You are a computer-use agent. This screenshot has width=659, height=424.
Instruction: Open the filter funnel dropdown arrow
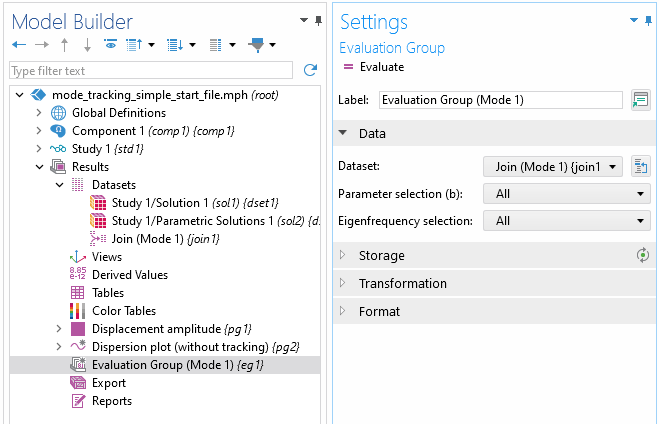[272, 45]
